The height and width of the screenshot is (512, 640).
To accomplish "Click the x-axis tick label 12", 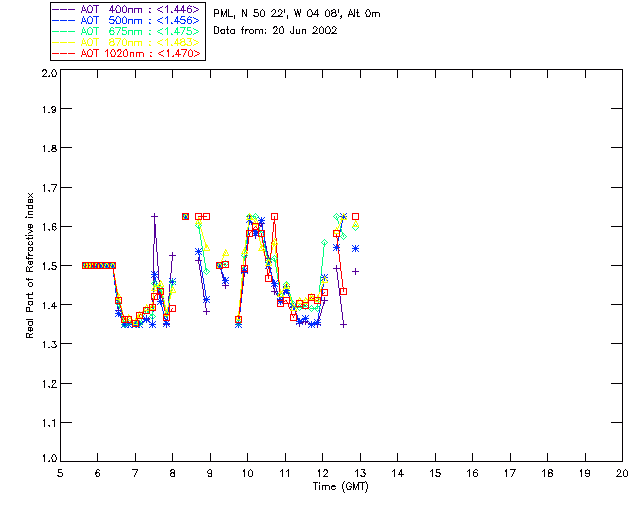I will (322, 473).
